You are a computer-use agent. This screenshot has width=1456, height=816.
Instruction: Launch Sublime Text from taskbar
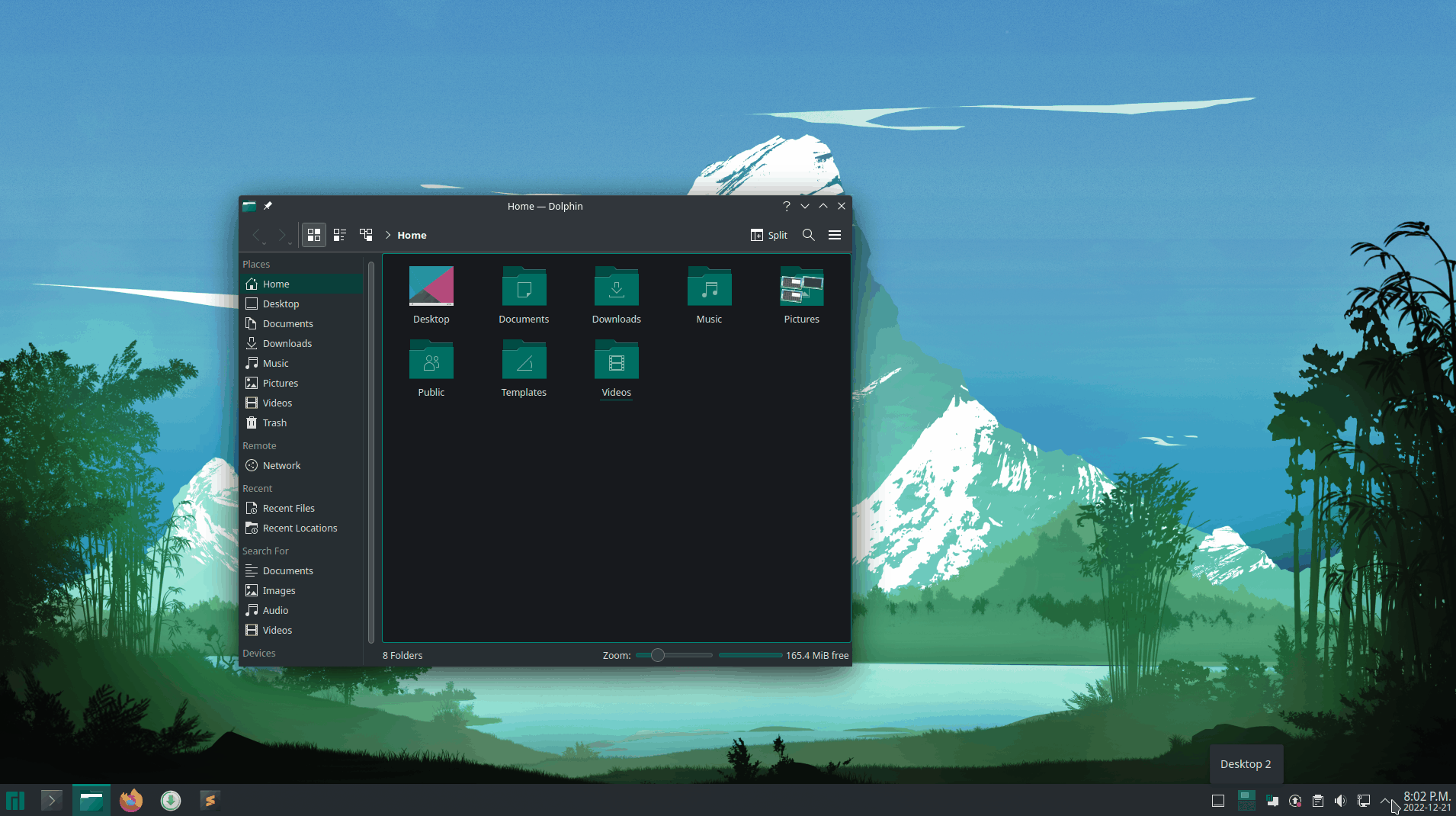coord(210,800)
